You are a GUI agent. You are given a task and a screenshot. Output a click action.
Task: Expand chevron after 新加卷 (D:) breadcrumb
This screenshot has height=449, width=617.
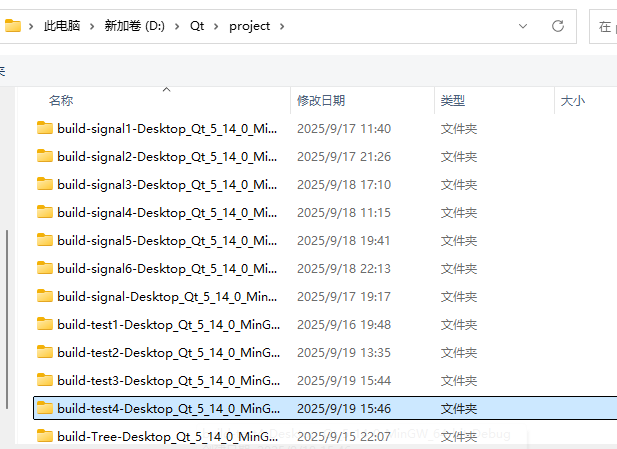177,26
